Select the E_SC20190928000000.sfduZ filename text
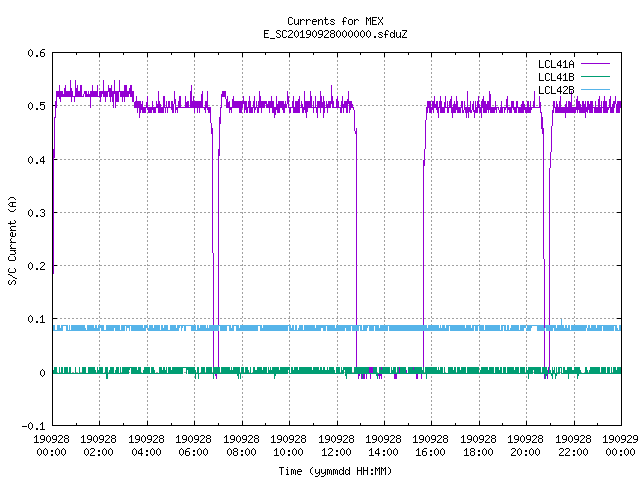The image size is (640, 480). pyautogui.click(x=335, y=34)
